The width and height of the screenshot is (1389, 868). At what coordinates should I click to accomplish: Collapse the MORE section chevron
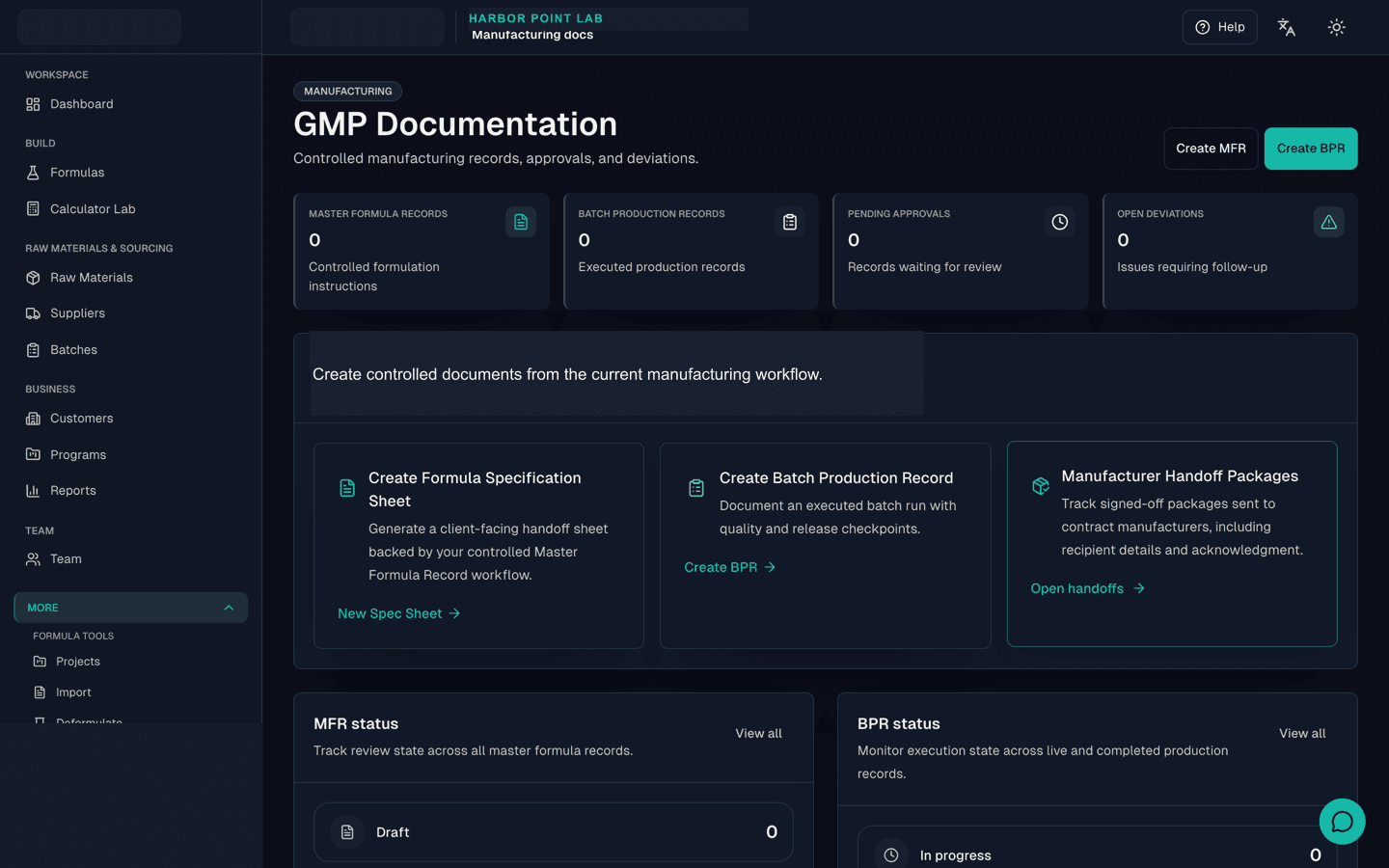pos(229,608)
